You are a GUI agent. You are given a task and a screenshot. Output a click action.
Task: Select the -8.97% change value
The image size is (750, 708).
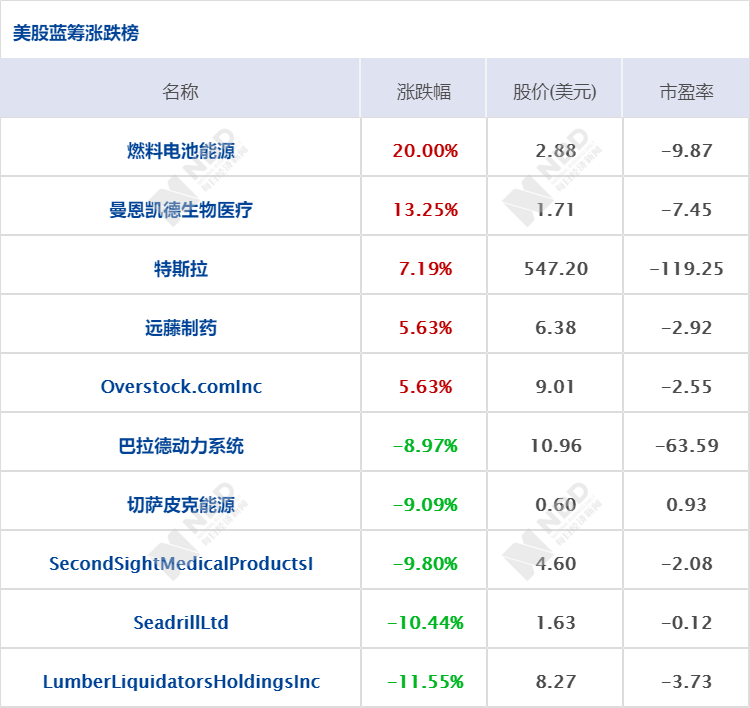pos(425,446)
